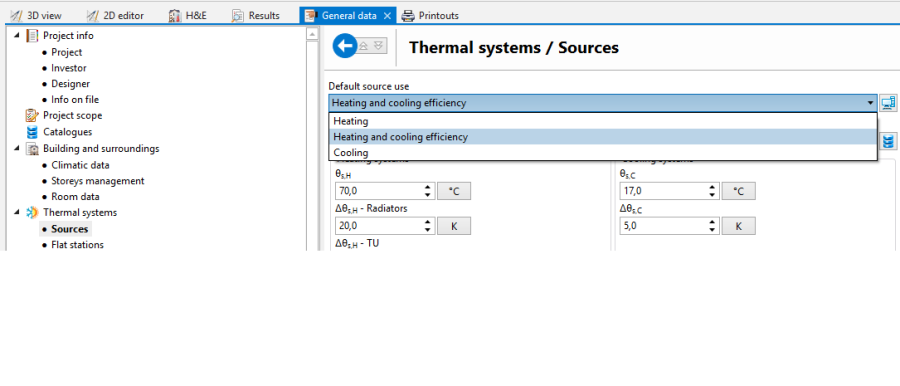This screenshot has height=386, width=900.
Task: Click the Project scope notepad icon
Action: pos(32,115)
